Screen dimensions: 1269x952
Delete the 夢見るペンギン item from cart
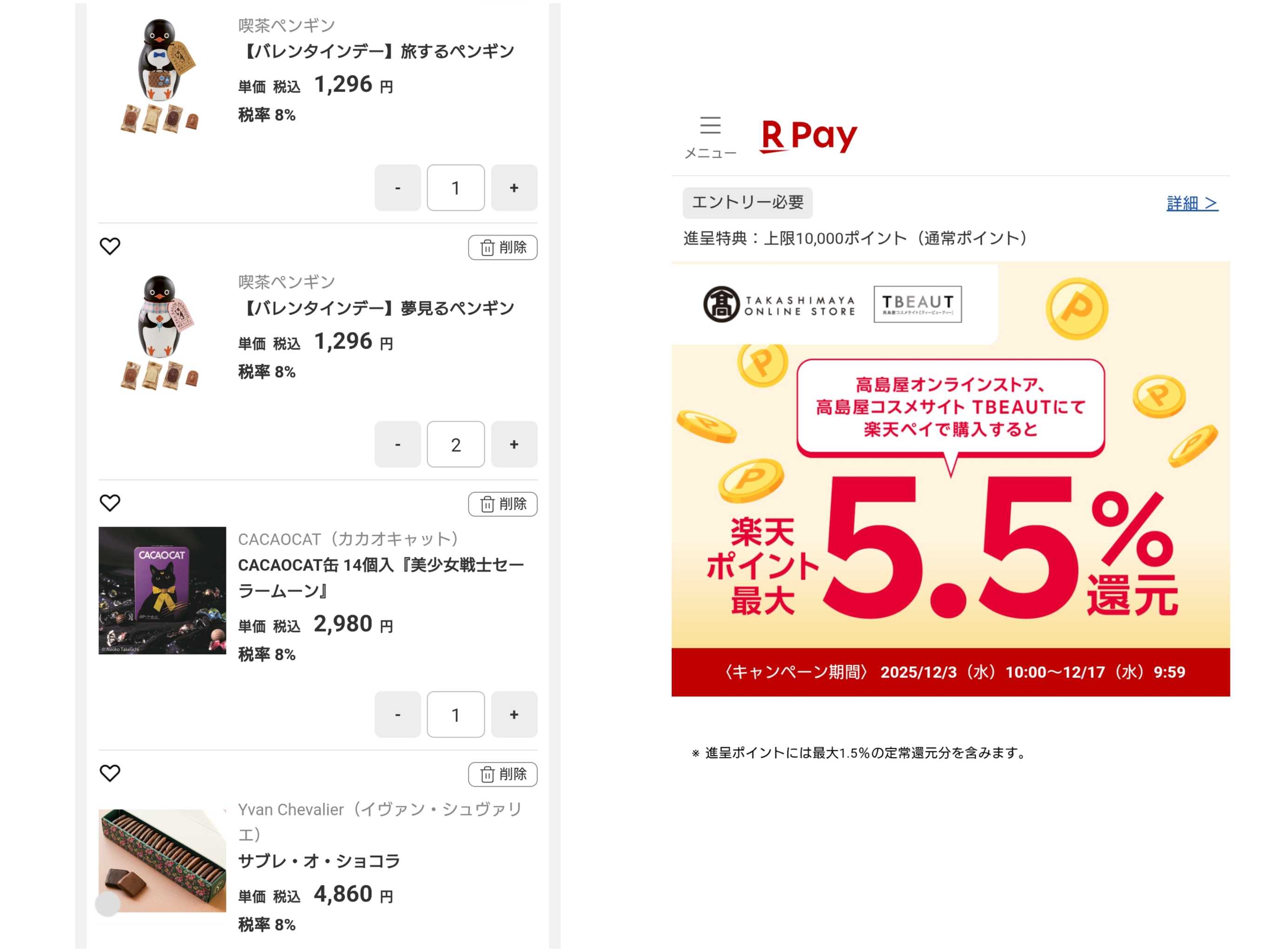click(x=502, y=247)
